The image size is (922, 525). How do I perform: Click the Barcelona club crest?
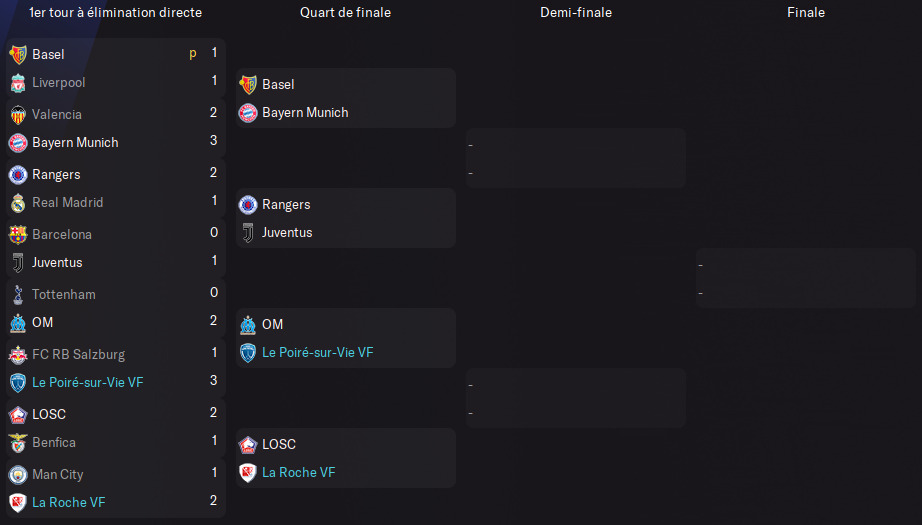[17, 234]
